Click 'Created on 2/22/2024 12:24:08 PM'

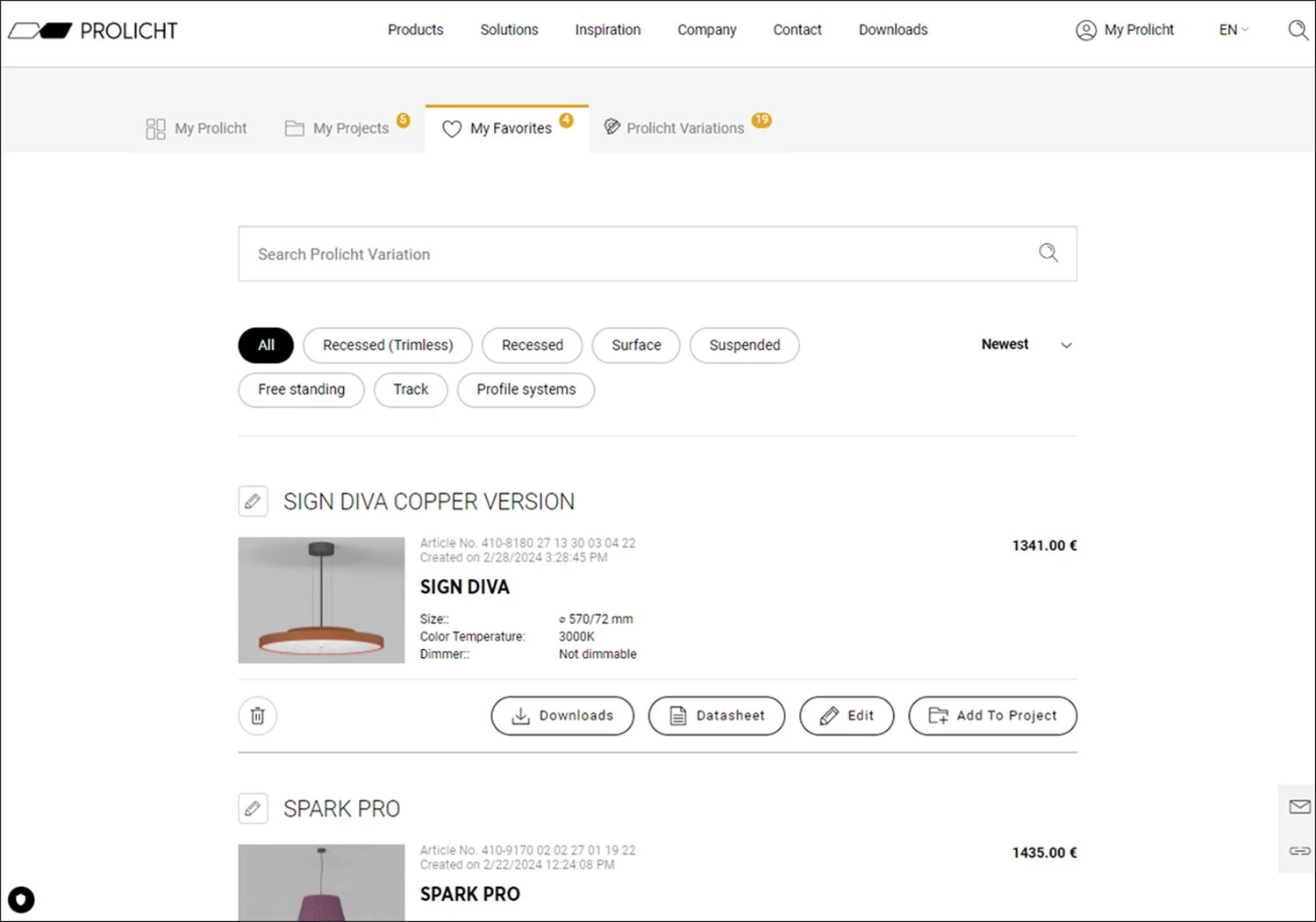(x=517, y=865)
